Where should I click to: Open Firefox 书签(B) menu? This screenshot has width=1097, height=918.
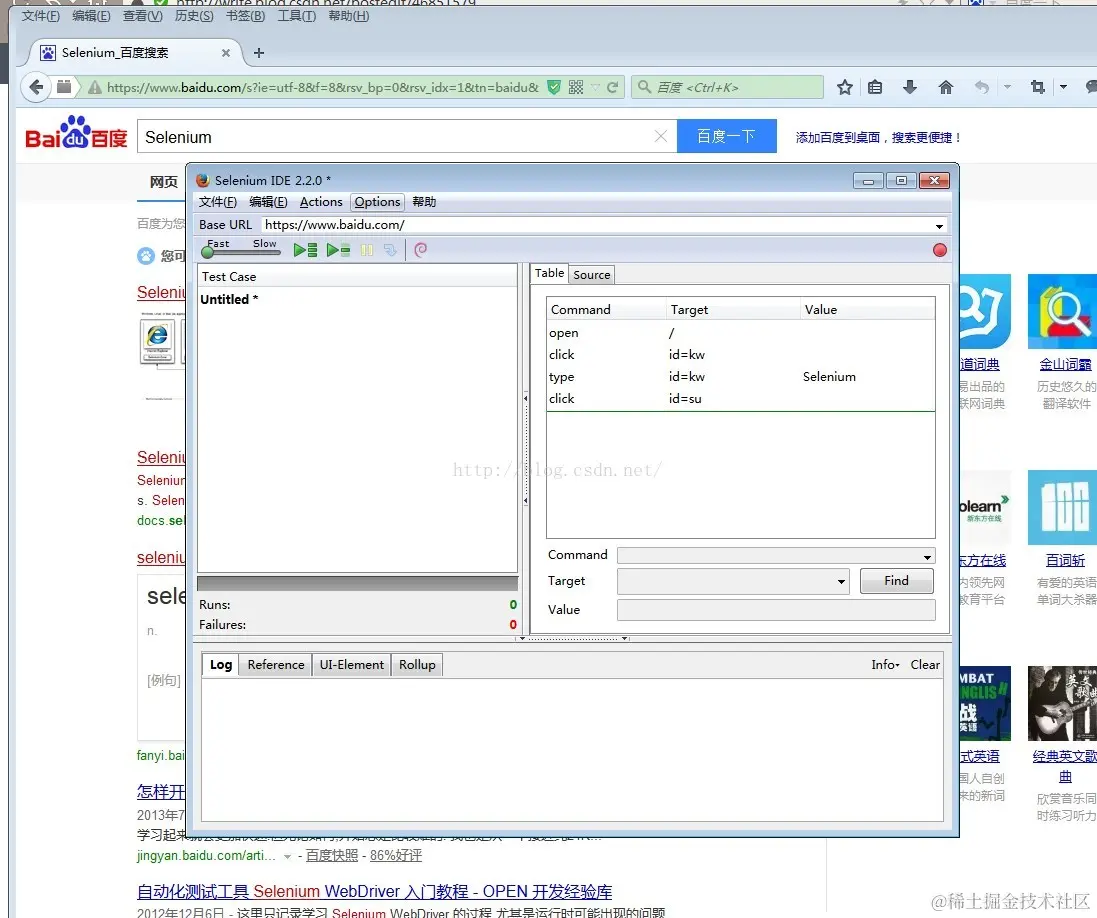point(246,15)
